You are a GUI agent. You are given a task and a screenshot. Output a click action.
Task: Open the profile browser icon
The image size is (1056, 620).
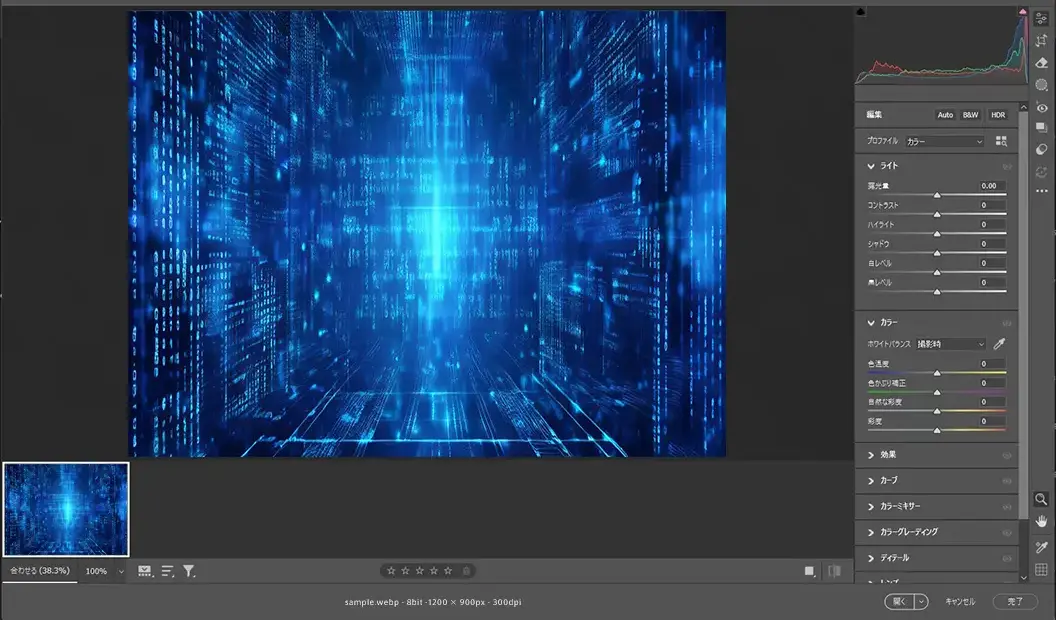1001,142
